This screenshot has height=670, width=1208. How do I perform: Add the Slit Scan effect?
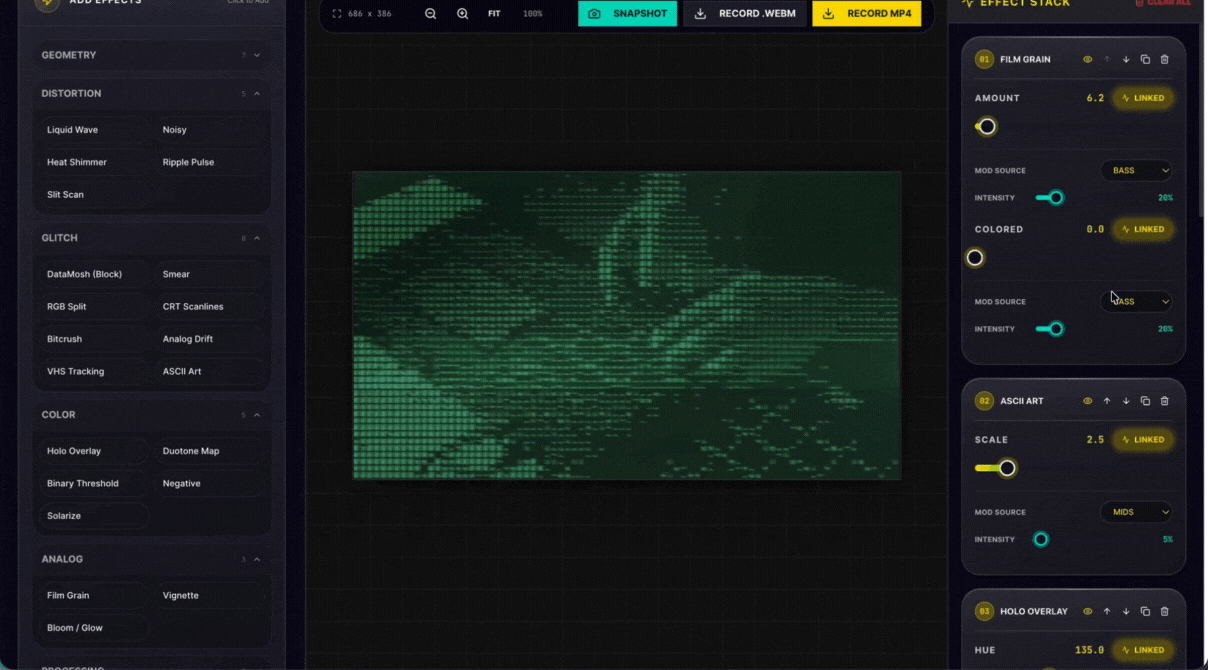(x=93, y=195)
